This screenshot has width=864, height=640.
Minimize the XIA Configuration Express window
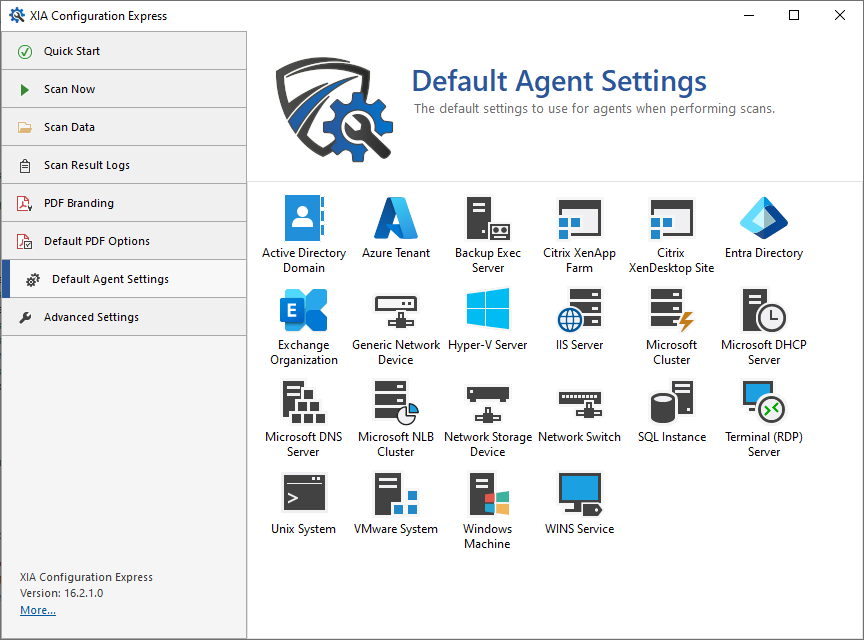[x=749, y=15]
